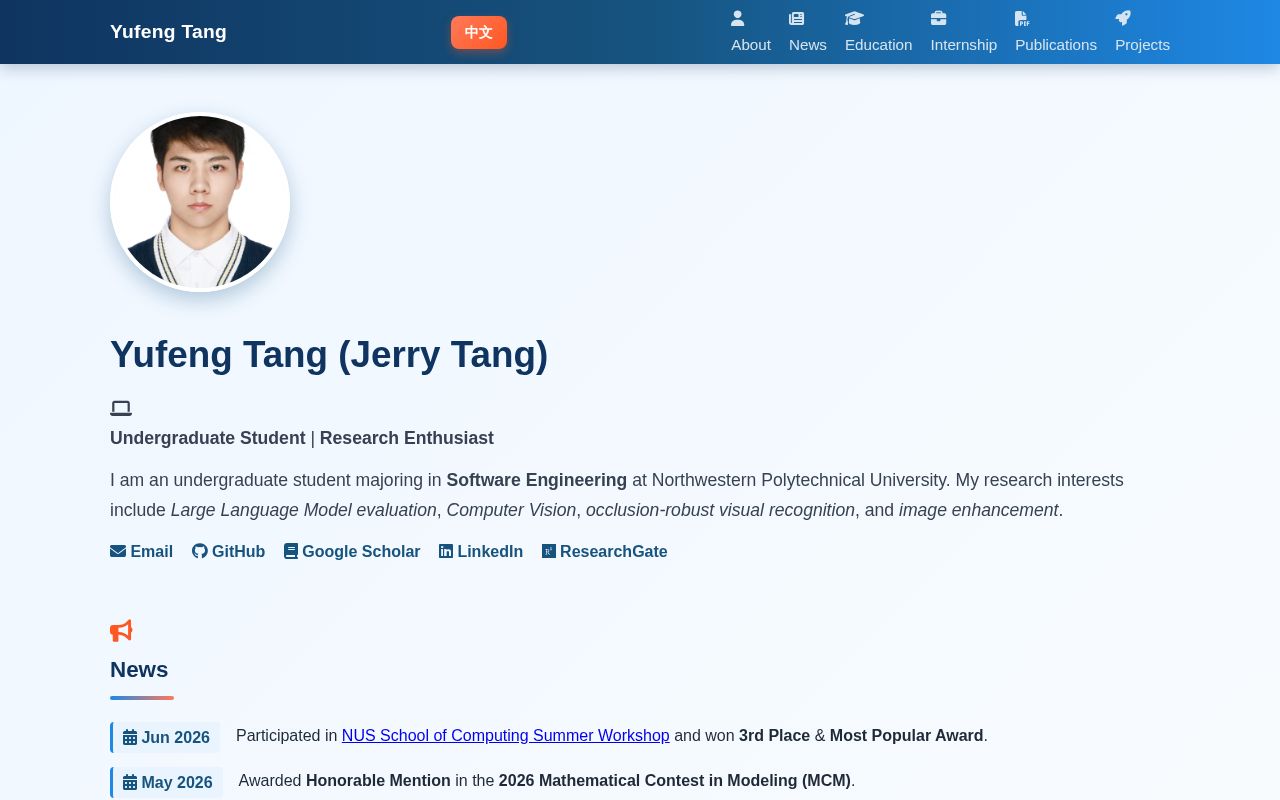1280x800 pixels.
Task: Open the ResearchGate profile link
Action: [605, 551]
